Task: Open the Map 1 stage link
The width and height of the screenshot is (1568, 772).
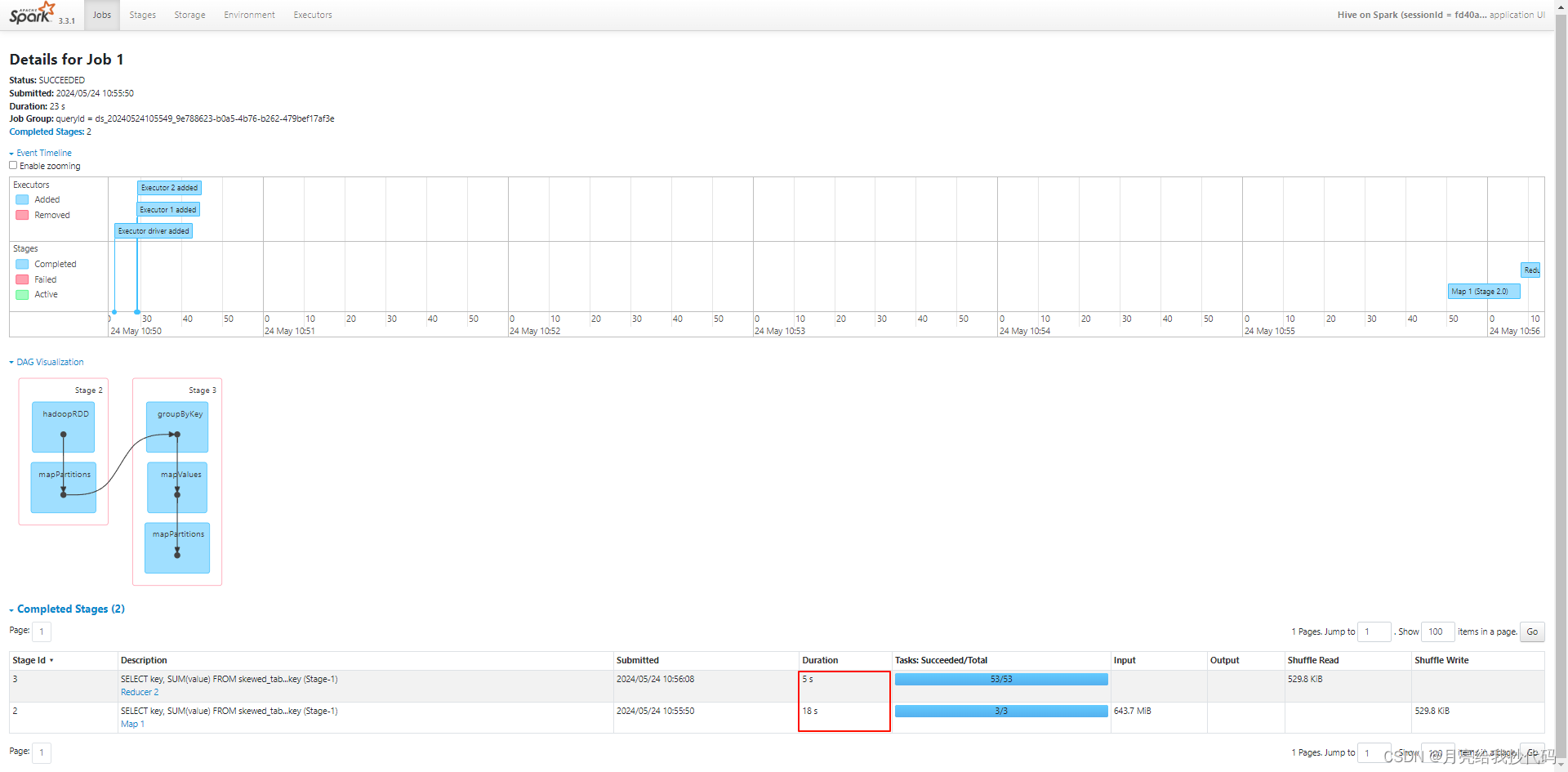Action: click(132, 724)
